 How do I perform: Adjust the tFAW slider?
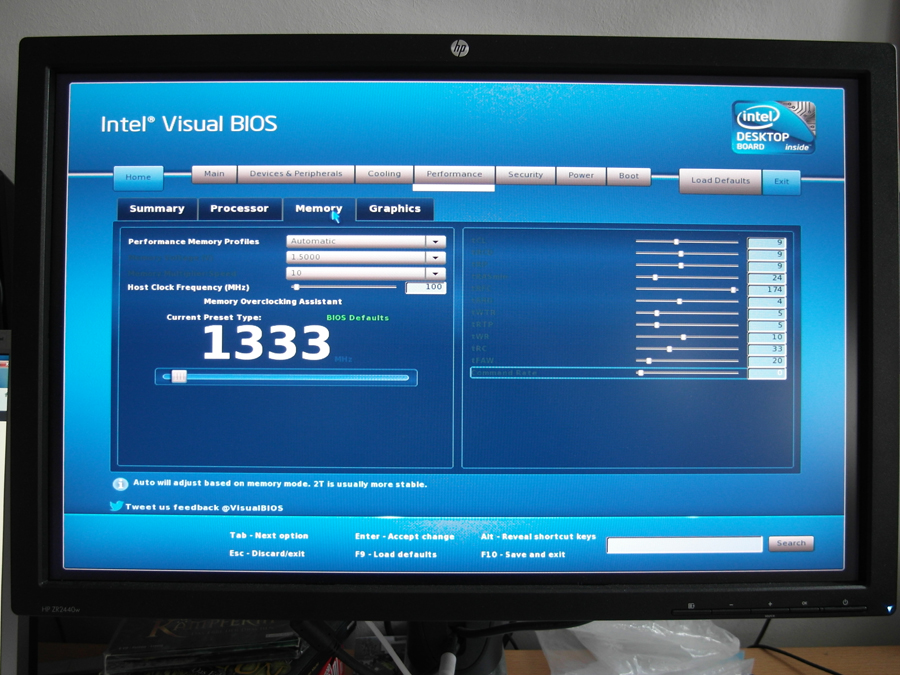(686, 361)
